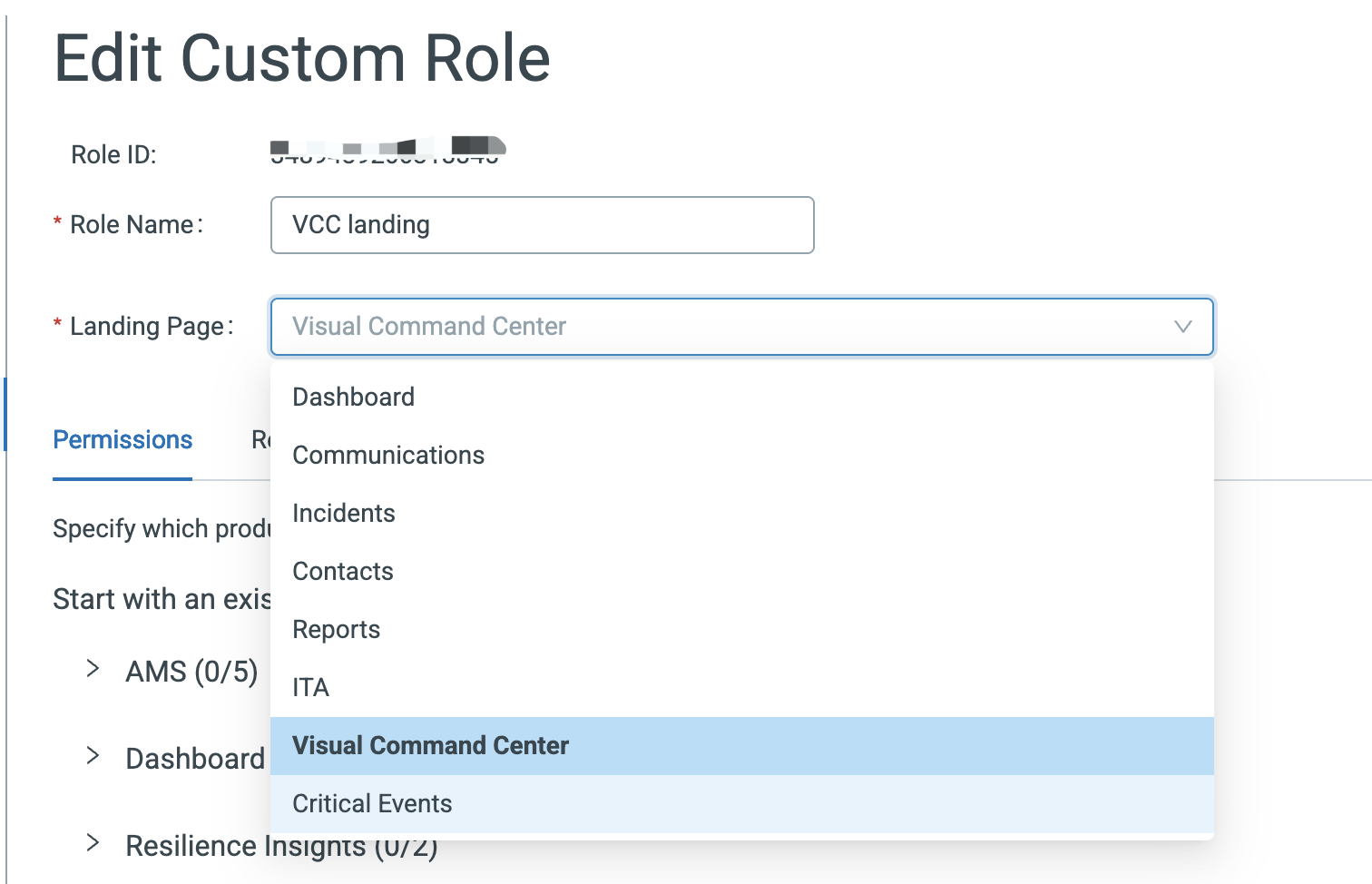Select ITA landing page option
This screenshot has width=1372, height=884.
pos(310,687)
